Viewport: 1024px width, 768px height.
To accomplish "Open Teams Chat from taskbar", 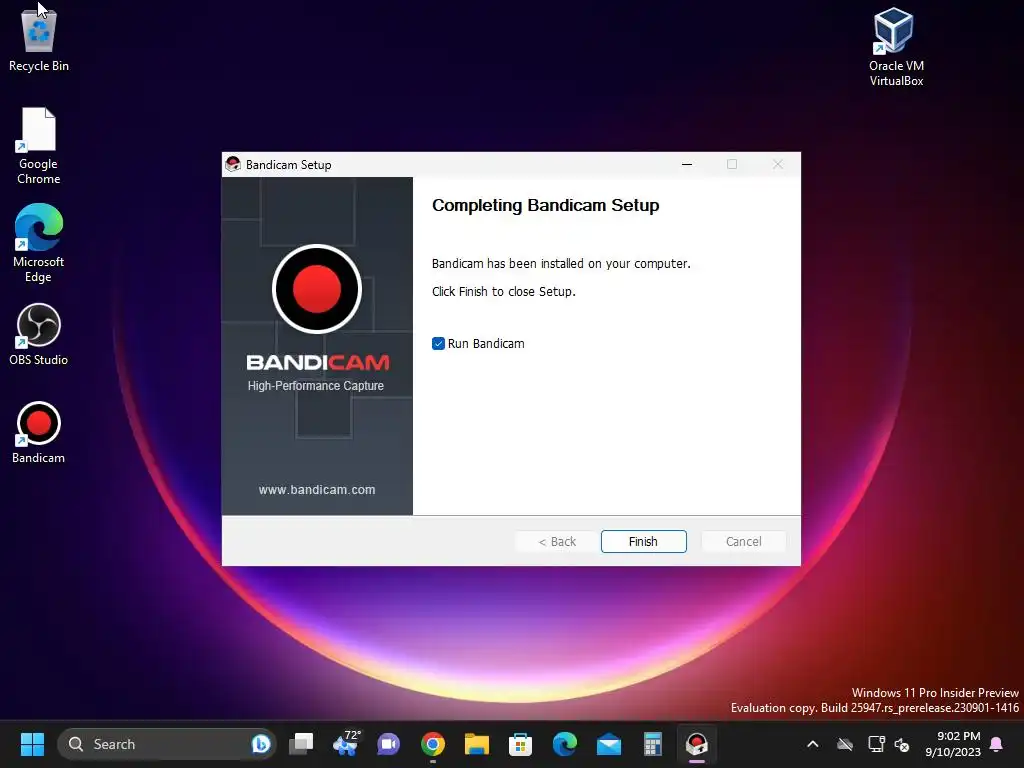I will coord(389,744).
